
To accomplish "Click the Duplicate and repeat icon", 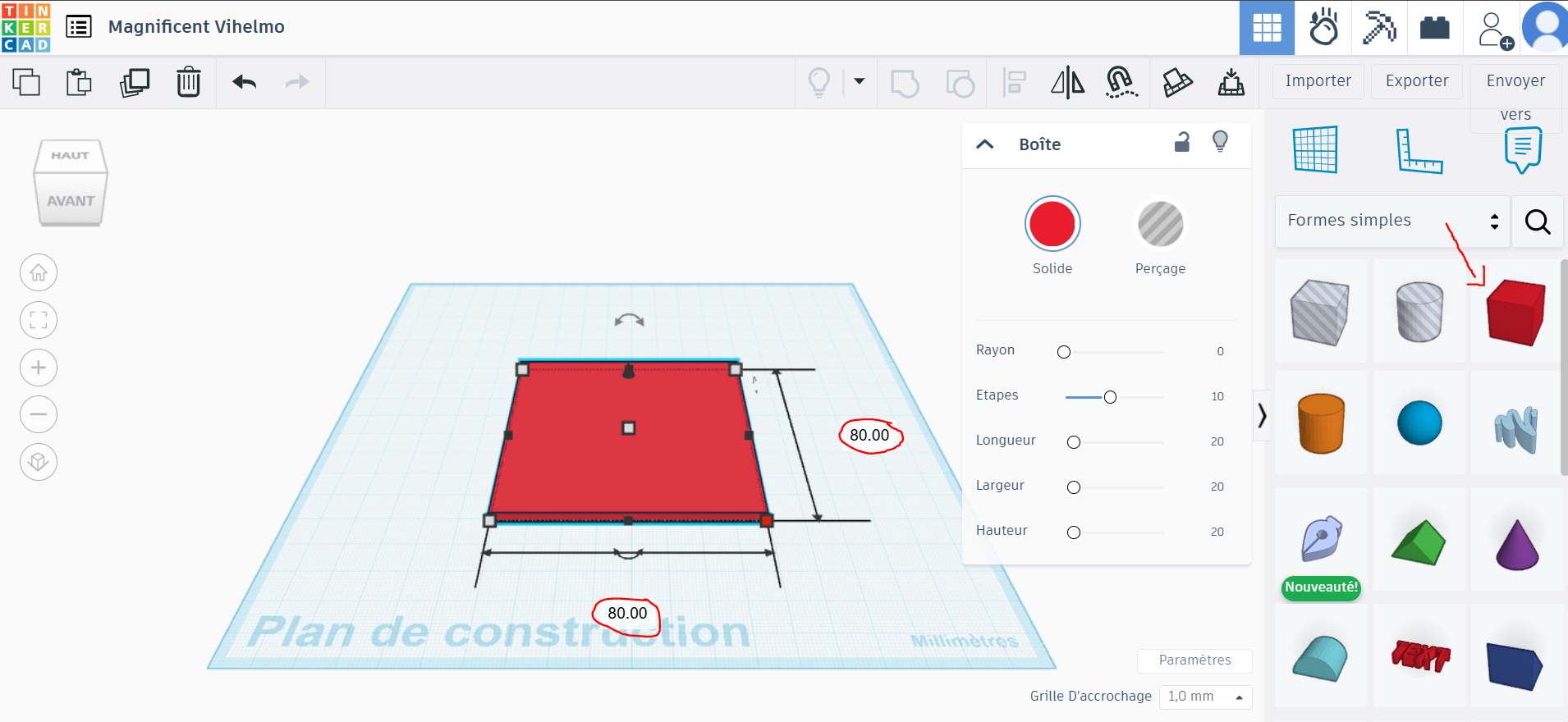I will 135,82.
